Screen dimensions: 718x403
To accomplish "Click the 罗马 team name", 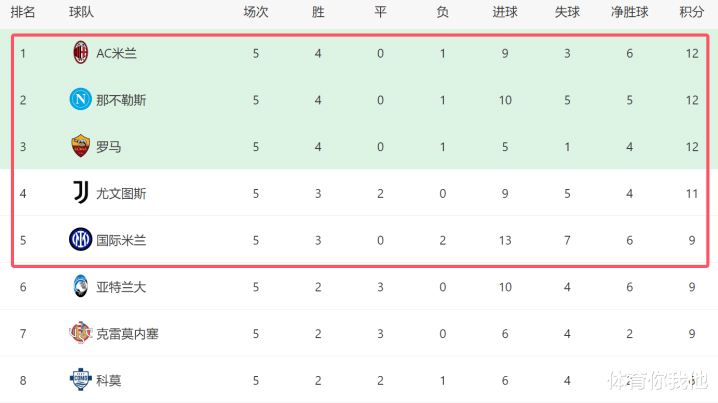I will click(109, 147).
